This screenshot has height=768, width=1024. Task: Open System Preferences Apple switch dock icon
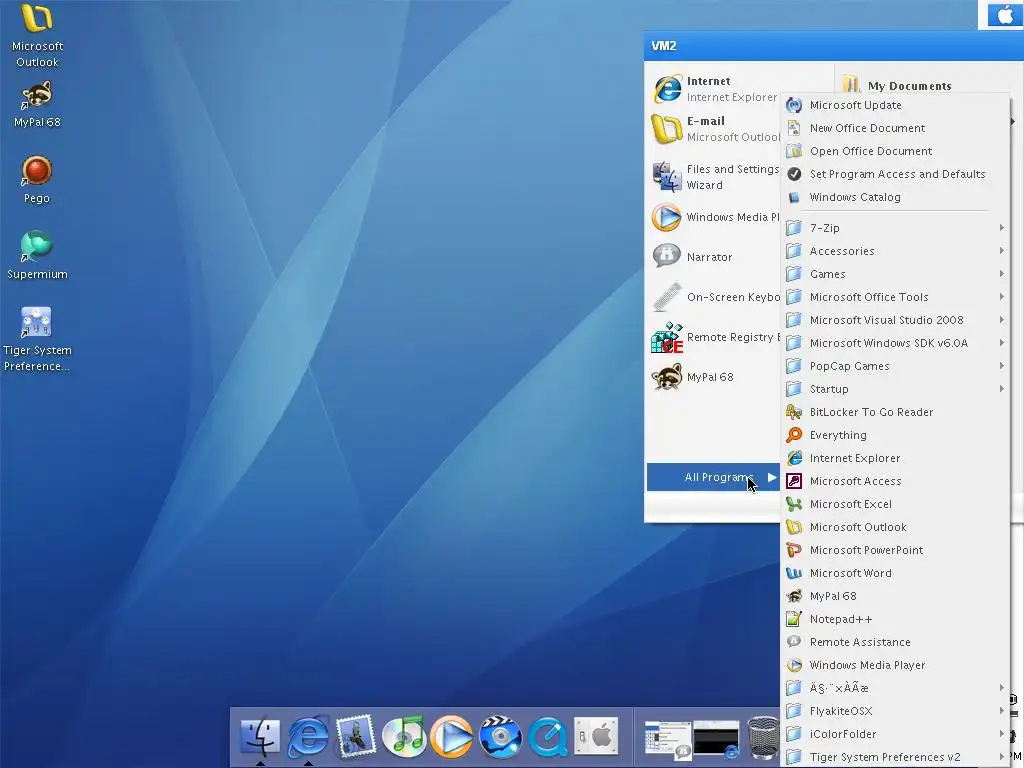click(x=596, y=737)
